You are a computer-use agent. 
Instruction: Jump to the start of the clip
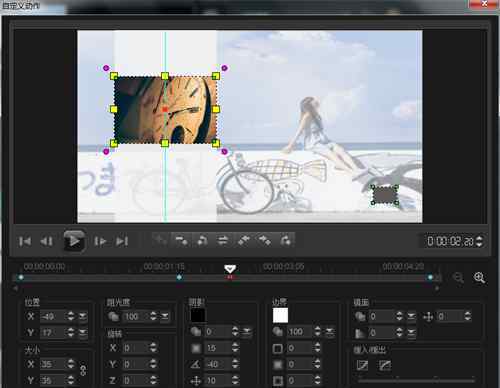(25, 241)
